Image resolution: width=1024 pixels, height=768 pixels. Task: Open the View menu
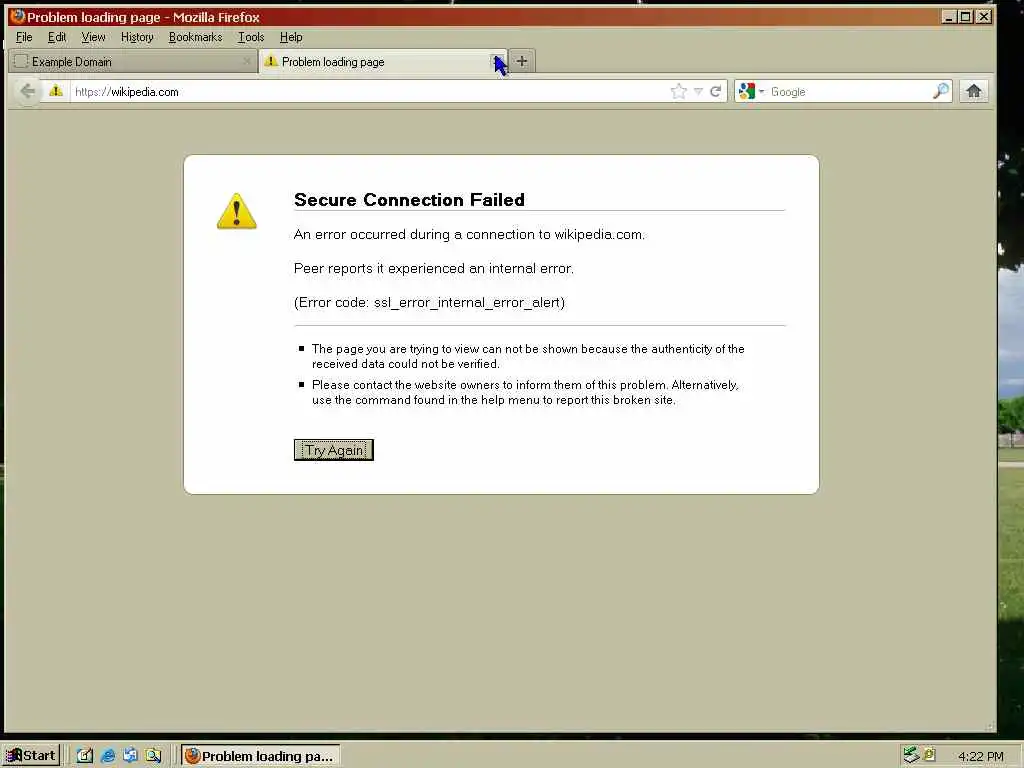(93, 37)
